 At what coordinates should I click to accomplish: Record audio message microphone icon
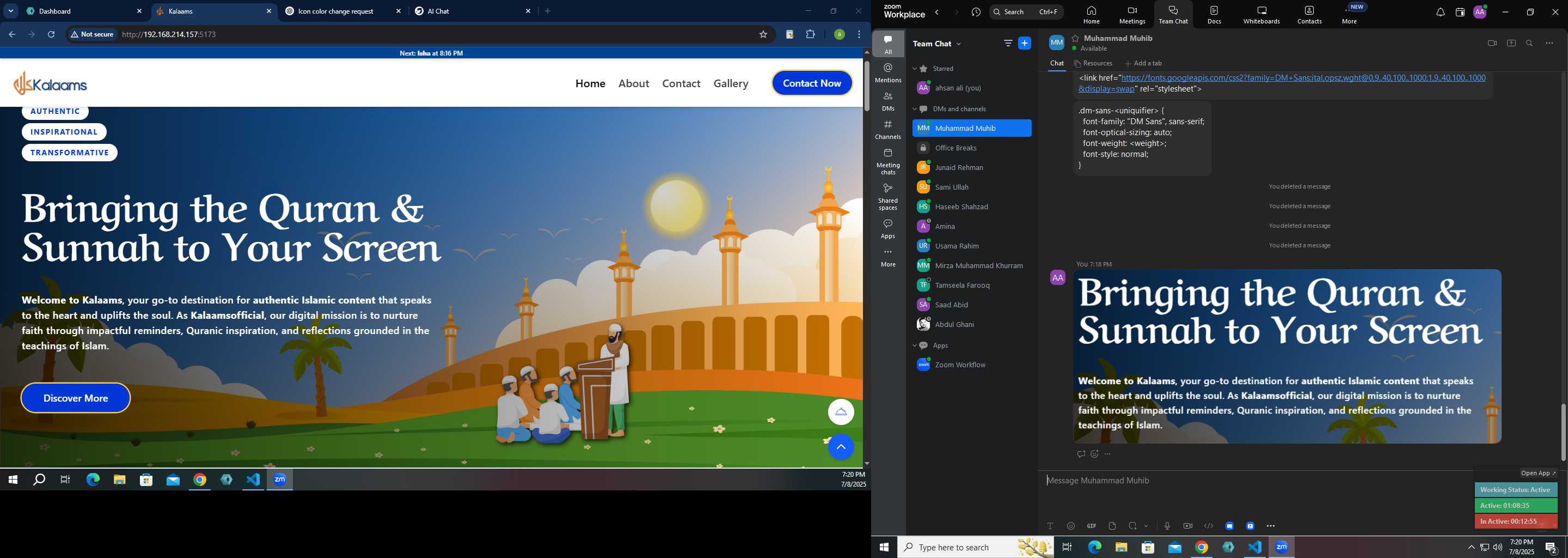point(1167,526)
